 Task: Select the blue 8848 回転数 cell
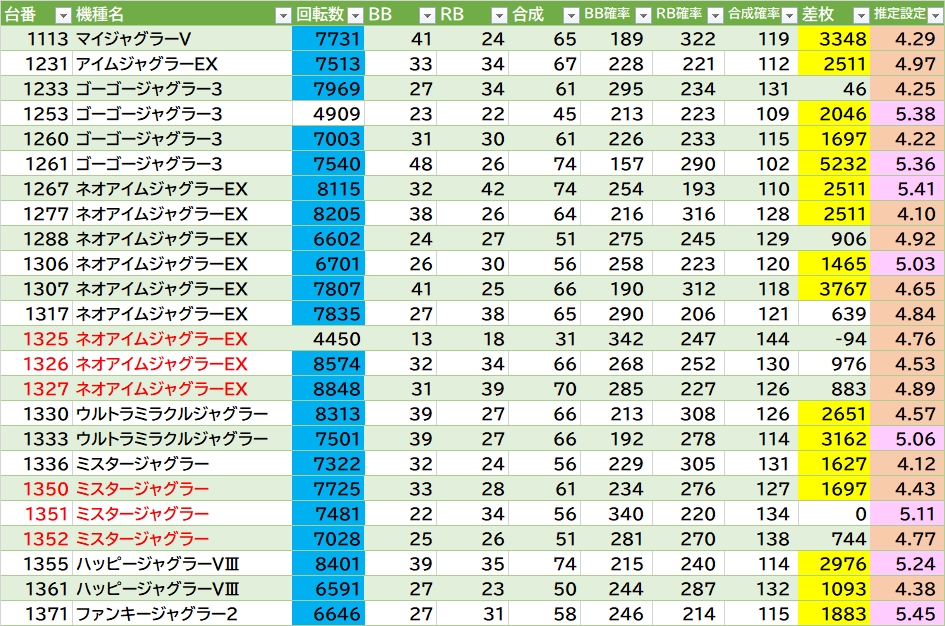(x=328, y=389)
